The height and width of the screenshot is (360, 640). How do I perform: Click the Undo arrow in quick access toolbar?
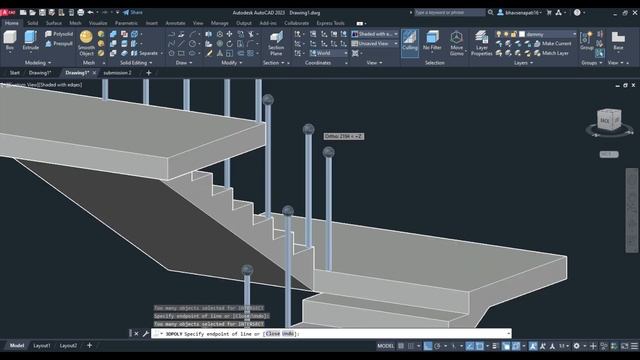pyautogui.click(x=91, y=13)
